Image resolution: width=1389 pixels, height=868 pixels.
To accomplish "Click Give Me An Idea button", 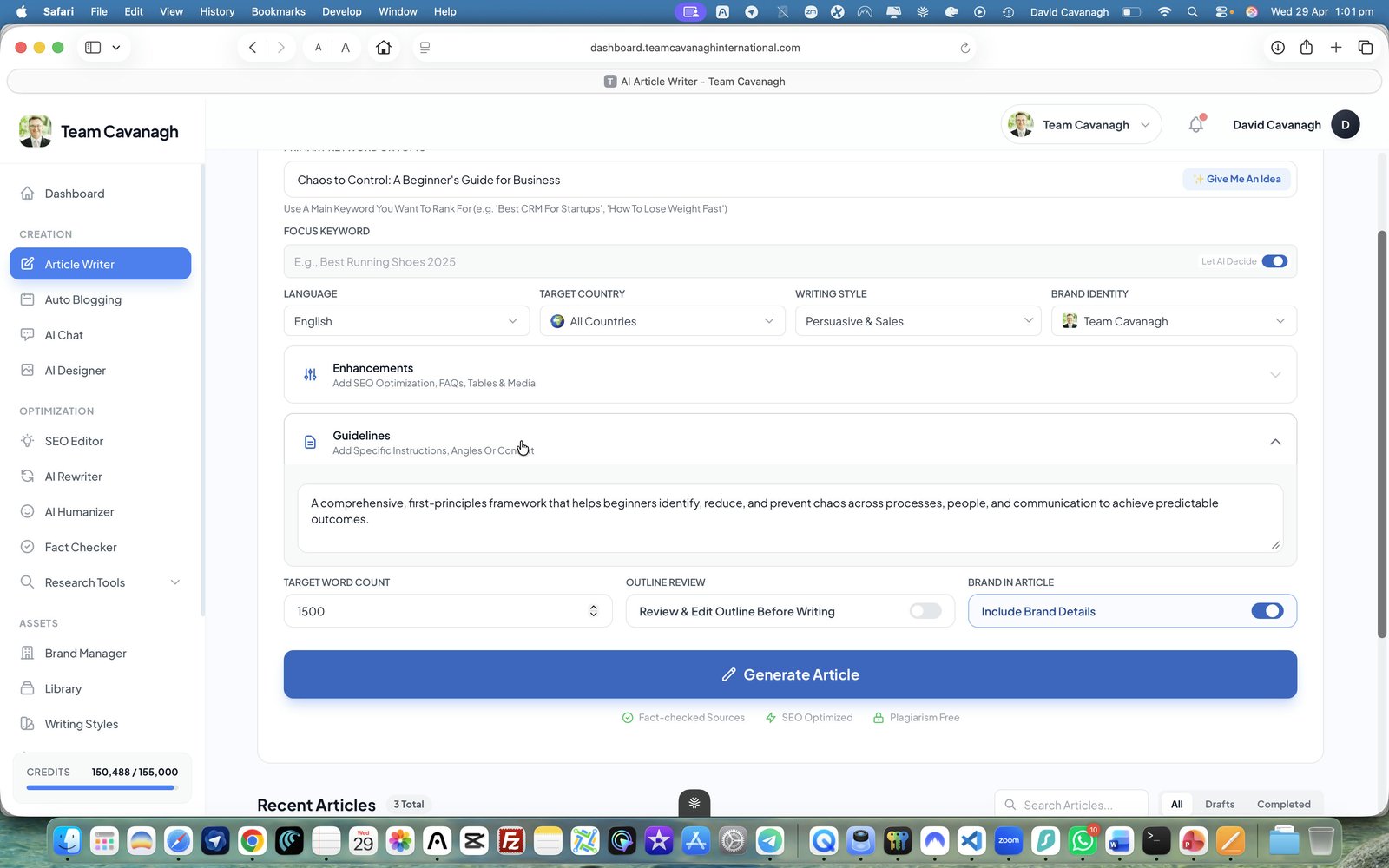I will pyautogui.click(x=1237, y=179).
